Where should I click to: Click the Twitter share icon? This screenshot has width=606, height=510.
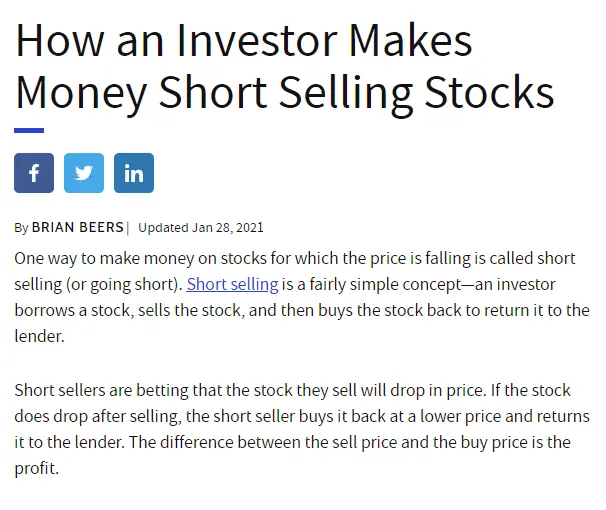[84, 173]
